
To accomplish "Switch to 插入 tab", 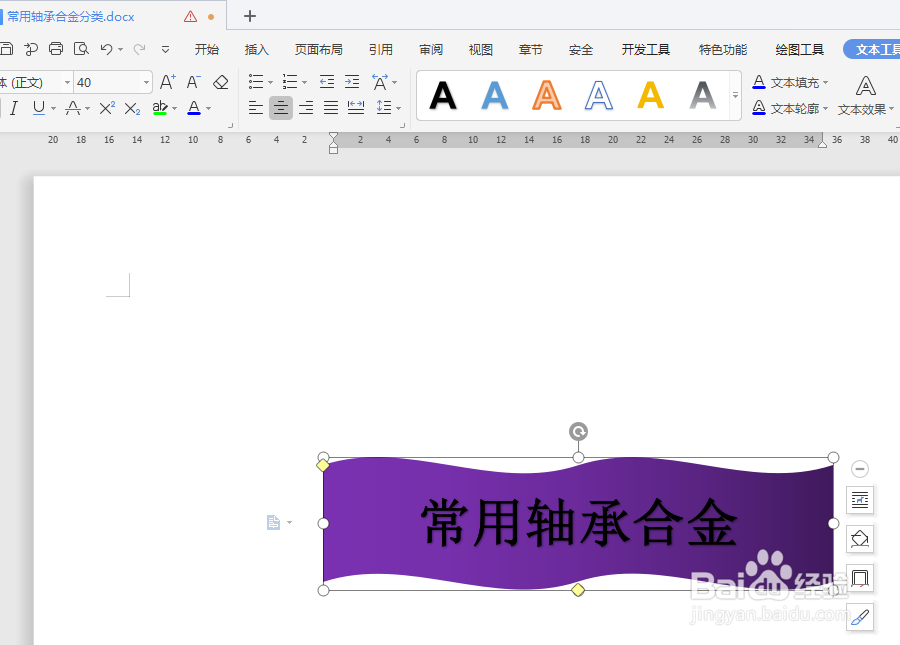I will [257, 50].
